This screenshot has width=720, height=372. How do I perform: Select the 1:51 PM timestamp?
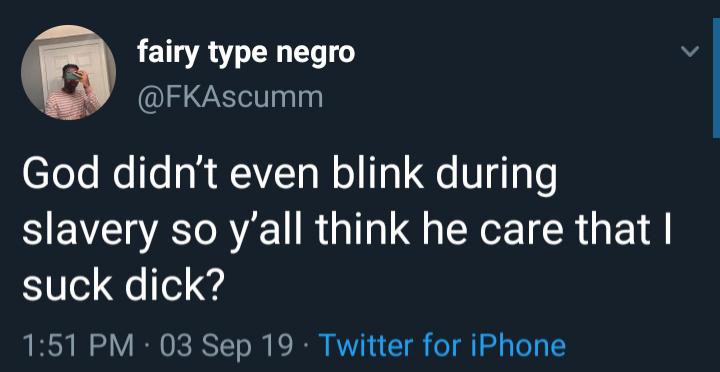click(x=79, y=346)
